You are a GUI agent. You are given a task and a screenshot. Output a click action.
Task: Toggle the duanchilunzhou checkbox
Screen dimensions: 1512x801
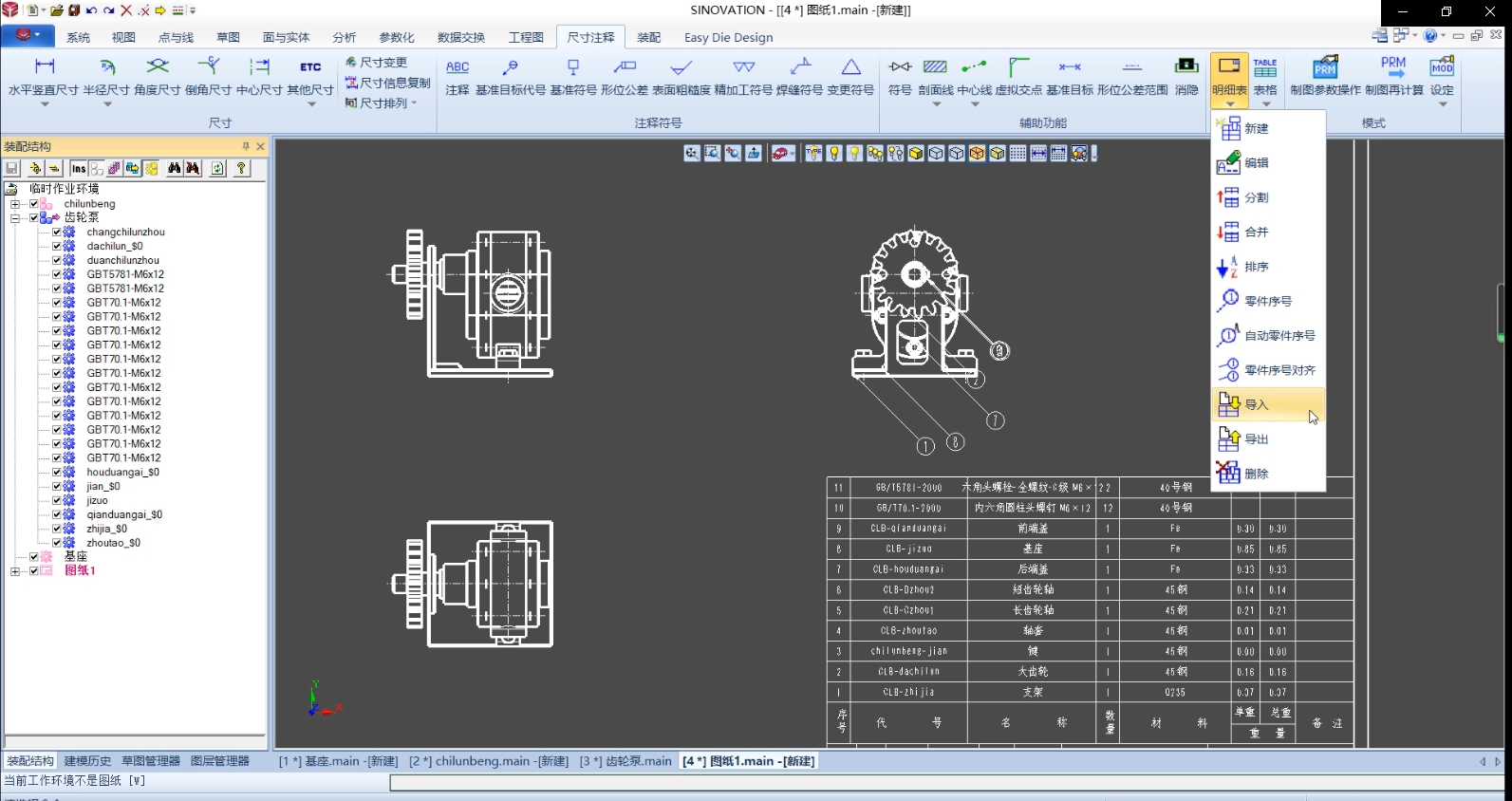point(57,260)
